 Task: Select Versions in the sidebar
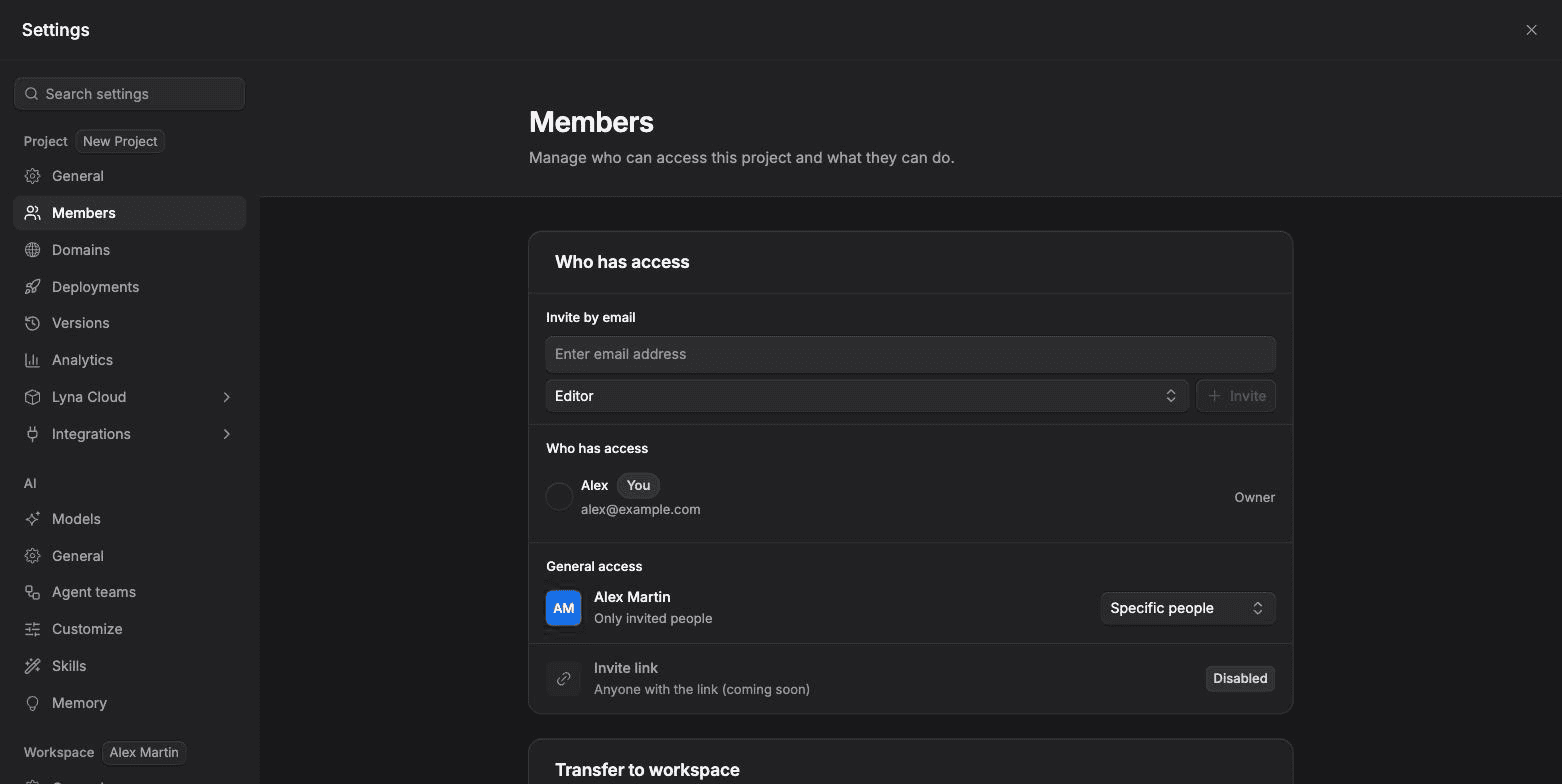click(129, 323)
